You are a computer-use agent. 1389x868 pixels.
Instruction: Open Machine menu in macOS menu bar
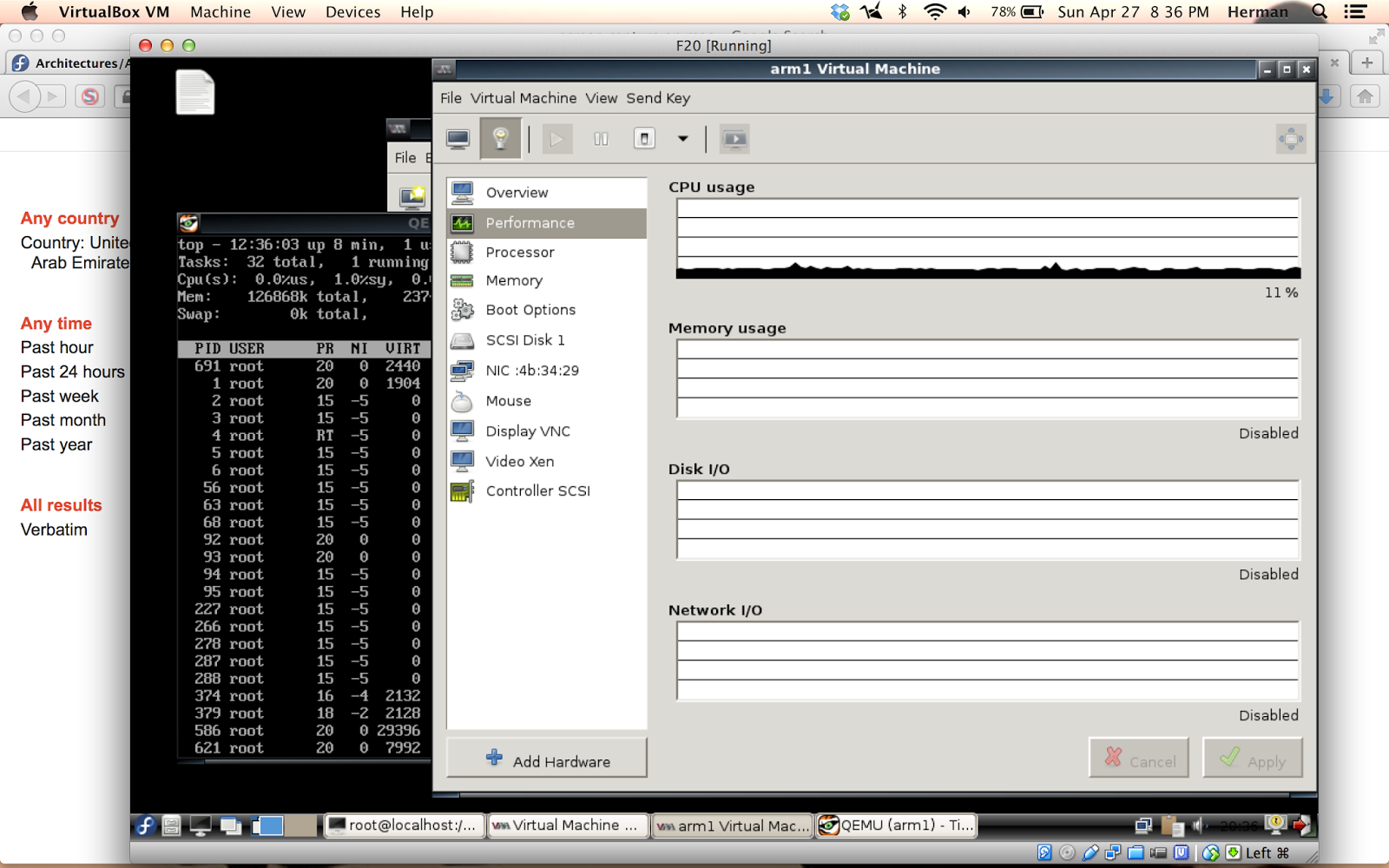pos(221,12)
